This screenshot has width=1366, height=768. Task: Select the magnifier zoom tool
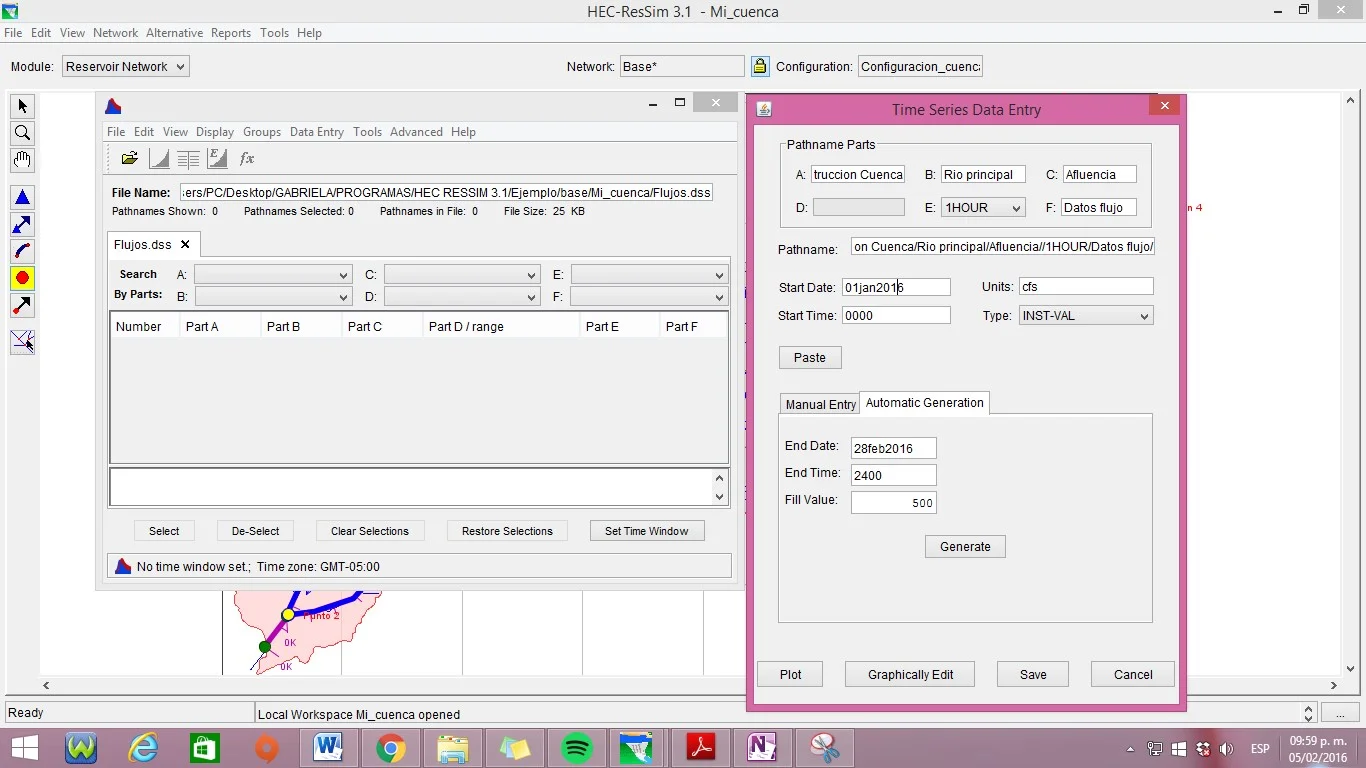click(22, 133)
